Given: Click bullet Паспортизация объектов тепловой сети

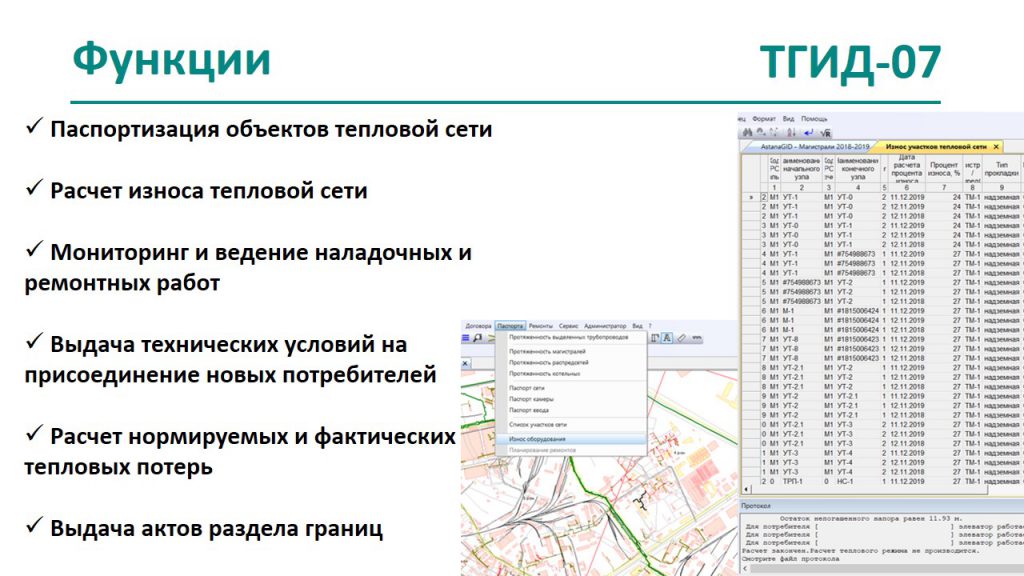Looking at the screenshot, I should tap(271, 129).
